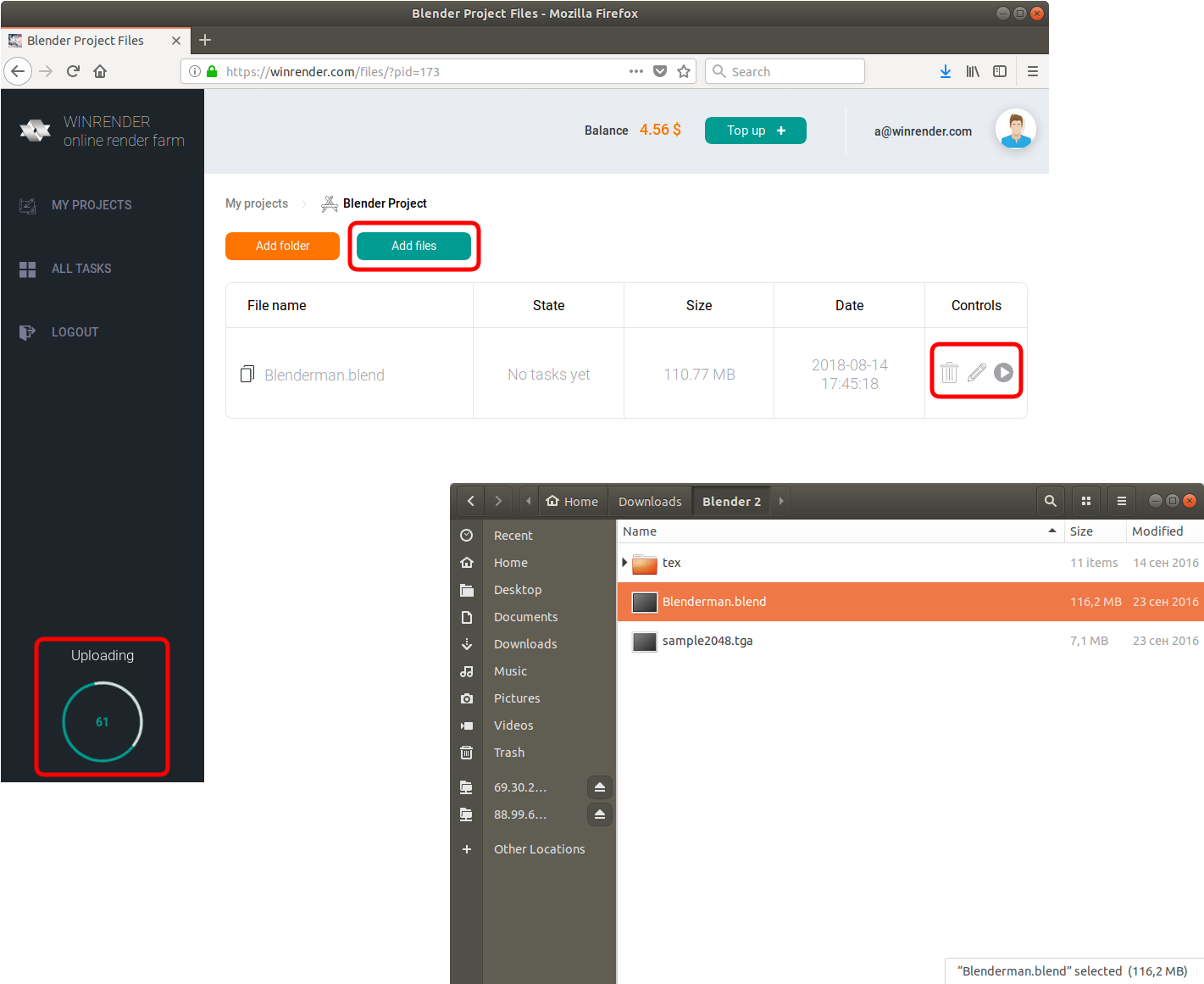Follow the My projects breadcrumb link

pos(257,203)
